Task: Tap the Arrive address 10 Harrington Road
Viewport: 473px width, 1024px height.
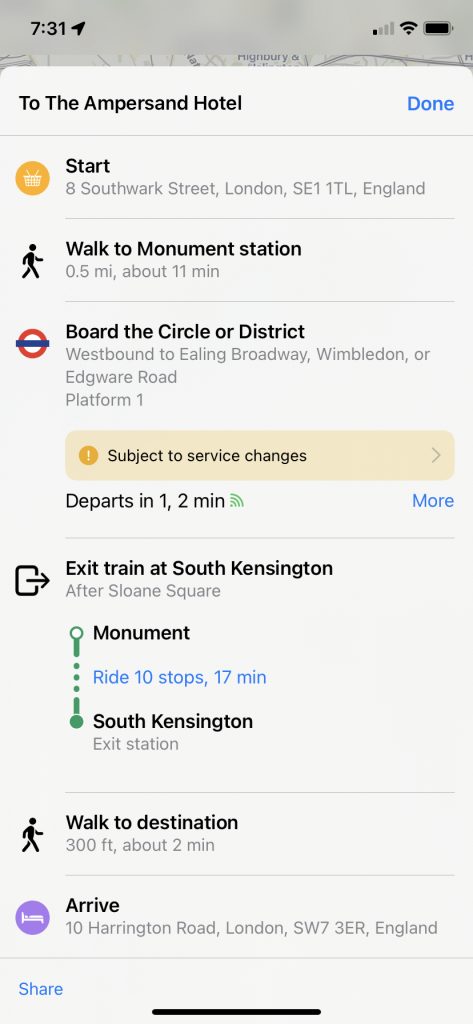Action: pos(252,928)
